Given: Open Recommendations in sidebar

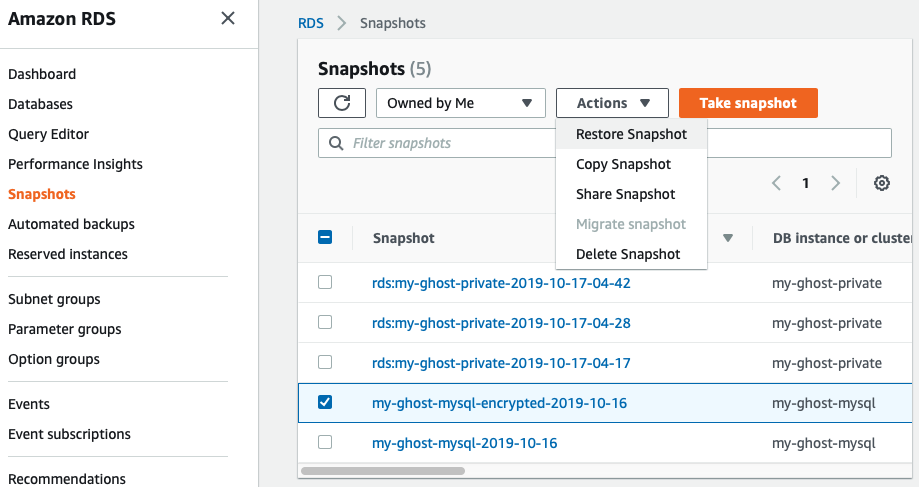Looking at the screenshot, I should (x=67, y=479).
